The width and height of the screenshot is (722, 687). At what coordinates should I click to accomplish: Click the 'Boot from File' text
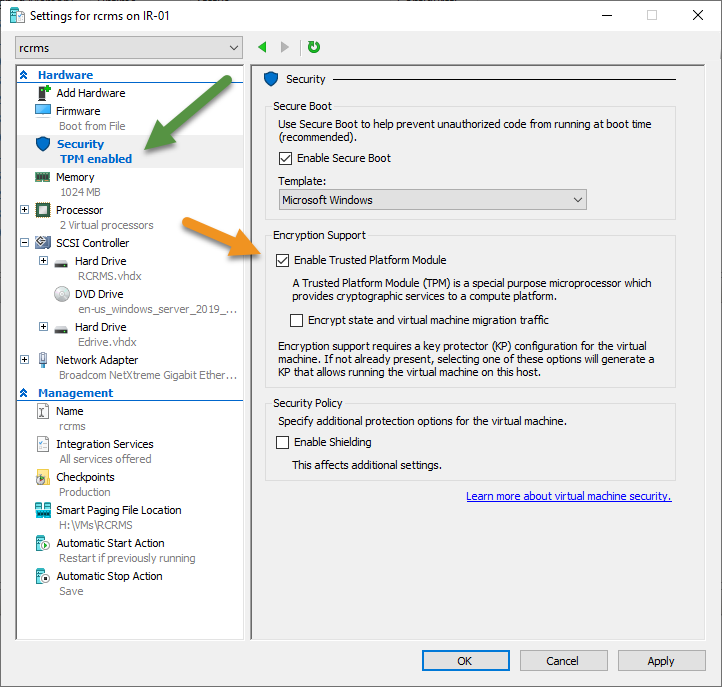[x=92, y=126]
